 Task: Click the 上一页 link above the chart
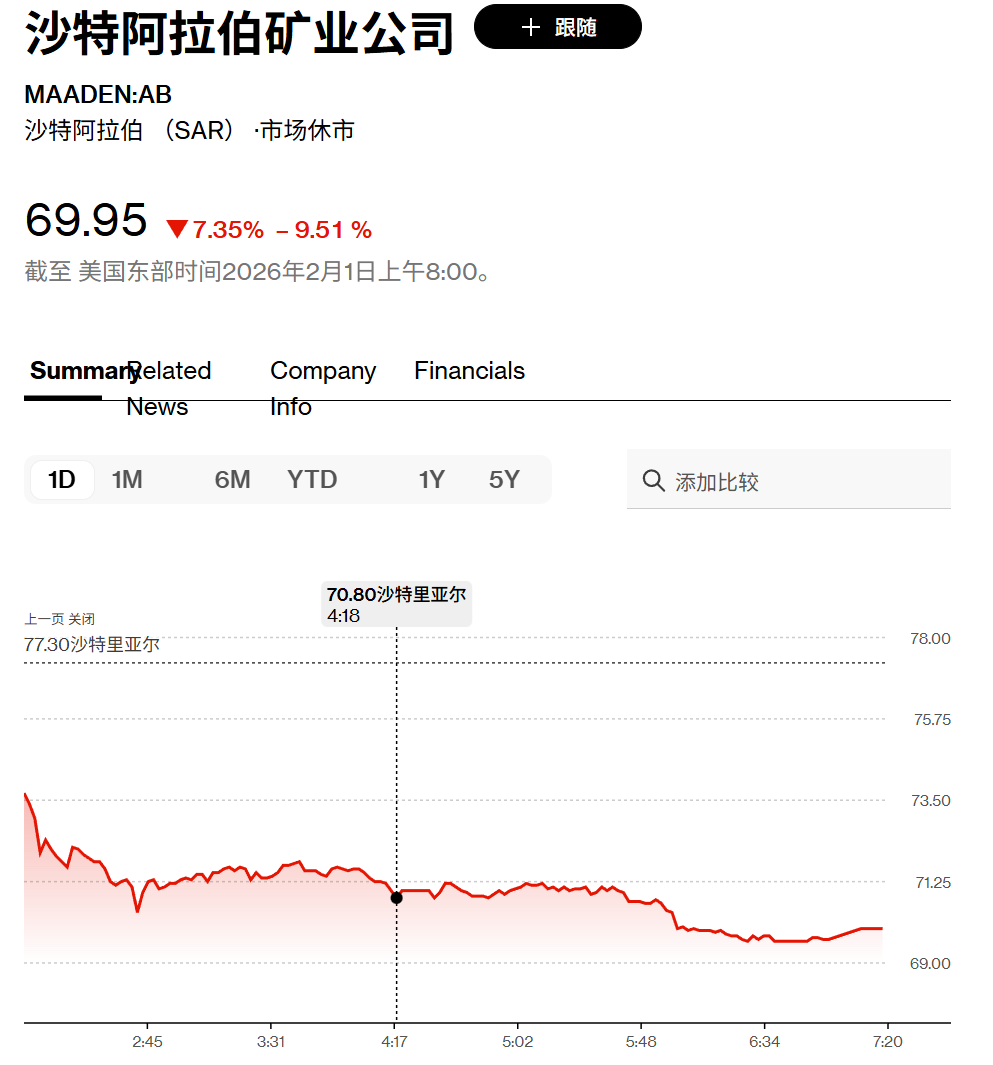(45, 619)
